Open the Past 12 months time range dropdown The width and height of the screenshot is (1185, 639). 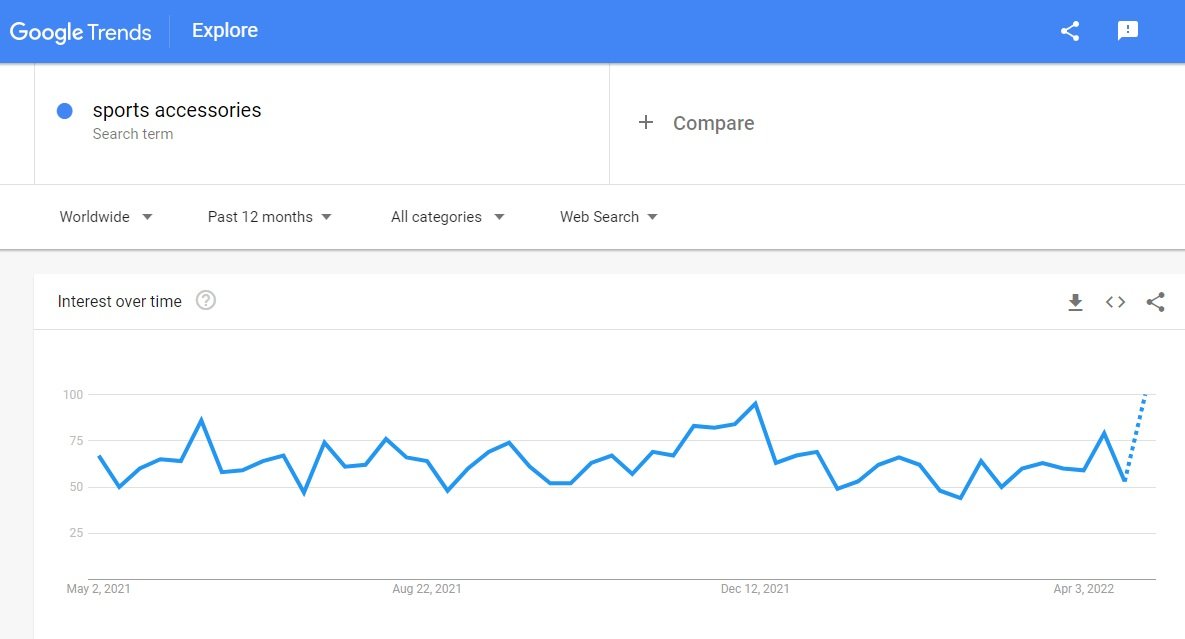[270, 217]
